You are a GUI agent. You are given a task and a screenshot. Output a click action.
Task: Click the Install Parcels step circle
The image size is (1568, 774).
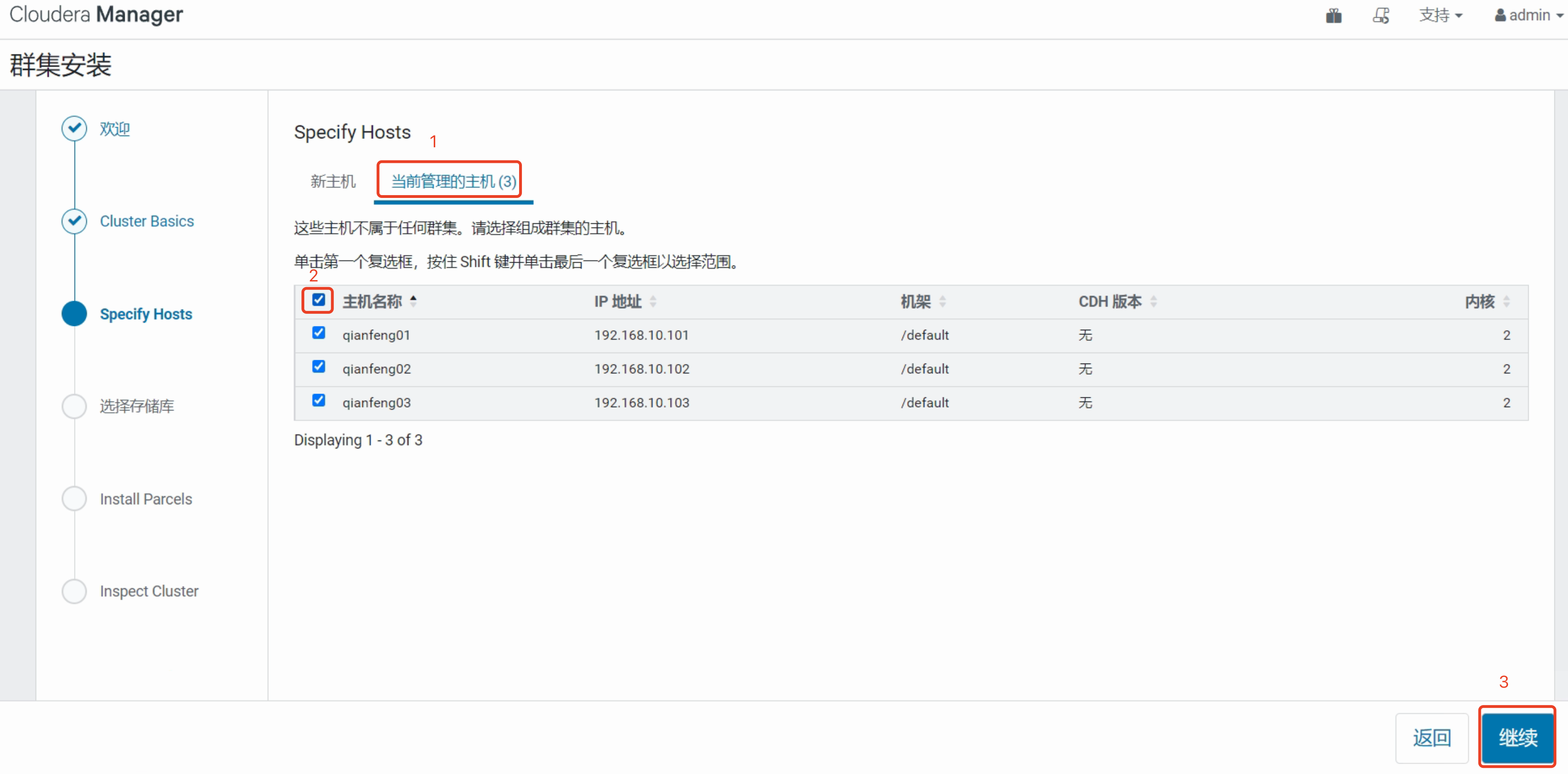tap(74, 499)
